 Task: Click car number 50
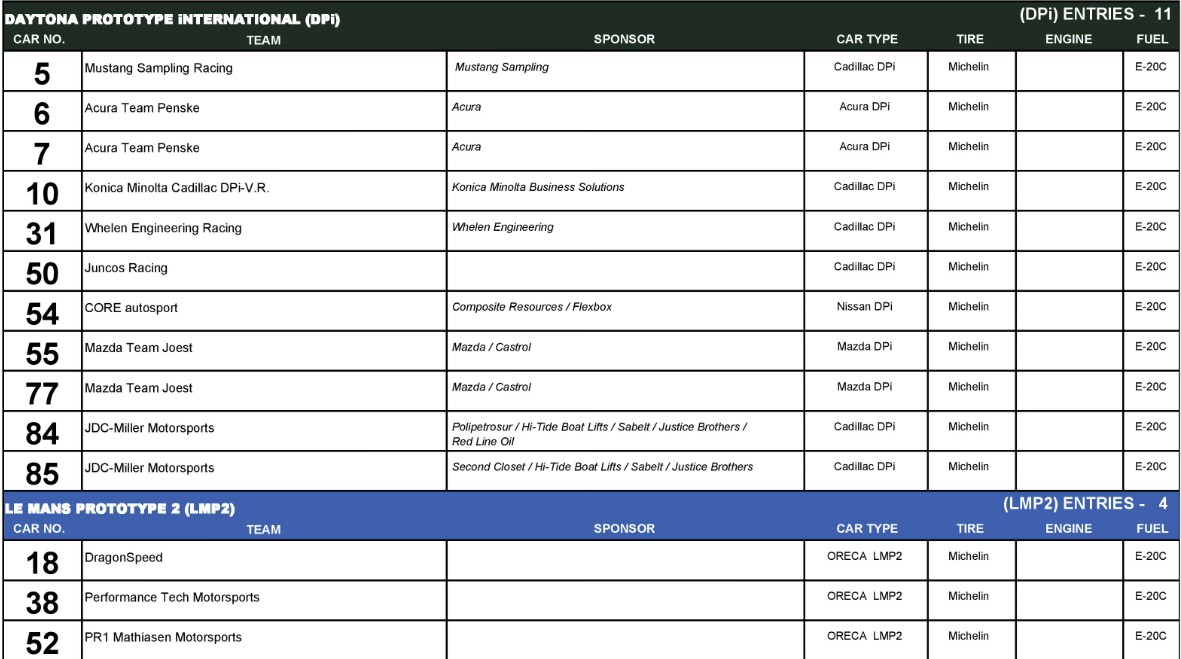coord(42,273)
